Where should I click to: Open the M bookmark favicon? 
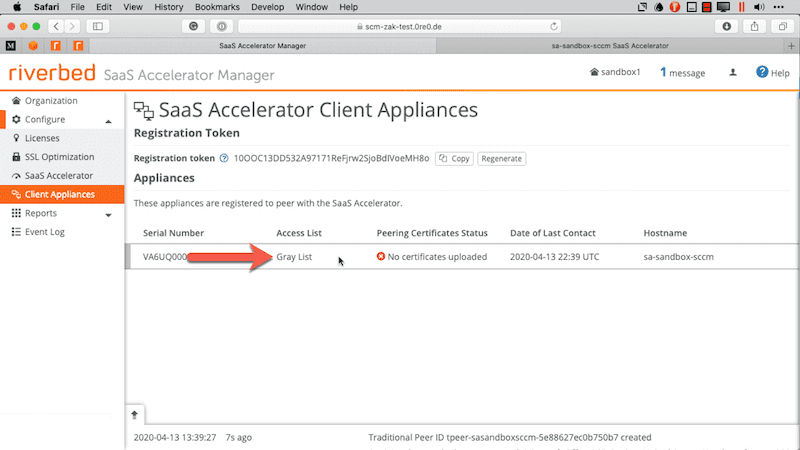tap(11, 46)
